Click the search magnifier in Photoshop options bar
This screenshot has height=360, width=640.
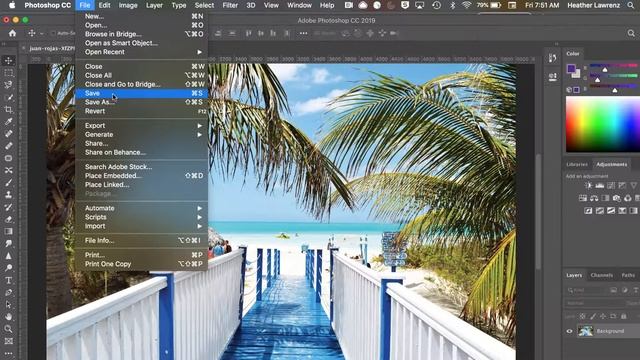(631, 33)
